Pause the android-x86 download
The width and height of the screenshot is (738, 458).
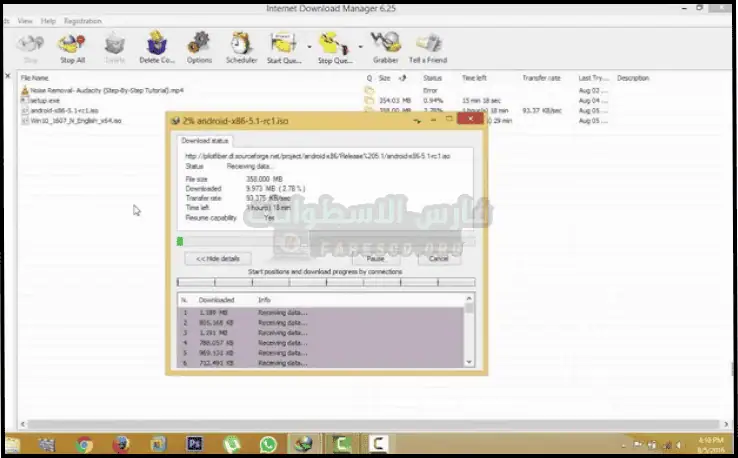point(375,258)
